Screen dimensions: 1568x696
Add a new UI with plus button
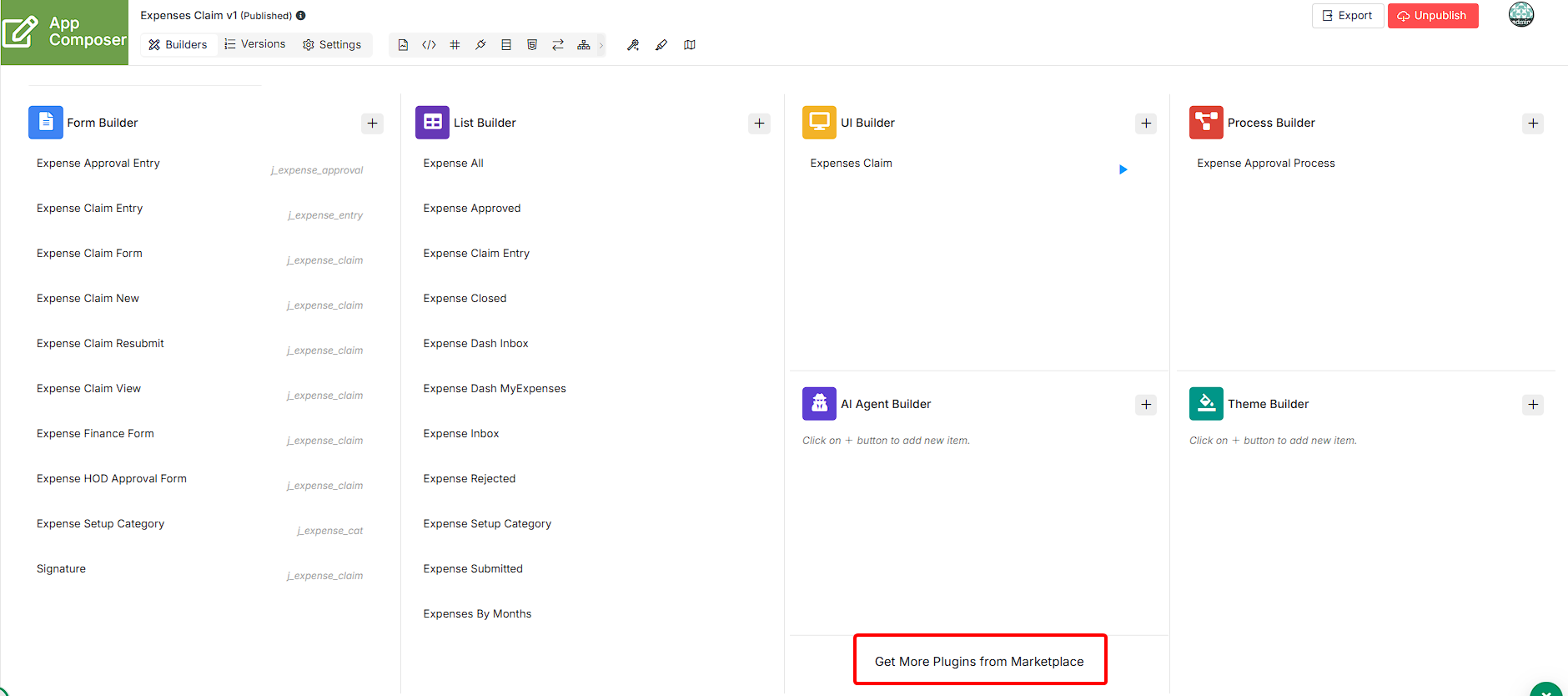1147,124
